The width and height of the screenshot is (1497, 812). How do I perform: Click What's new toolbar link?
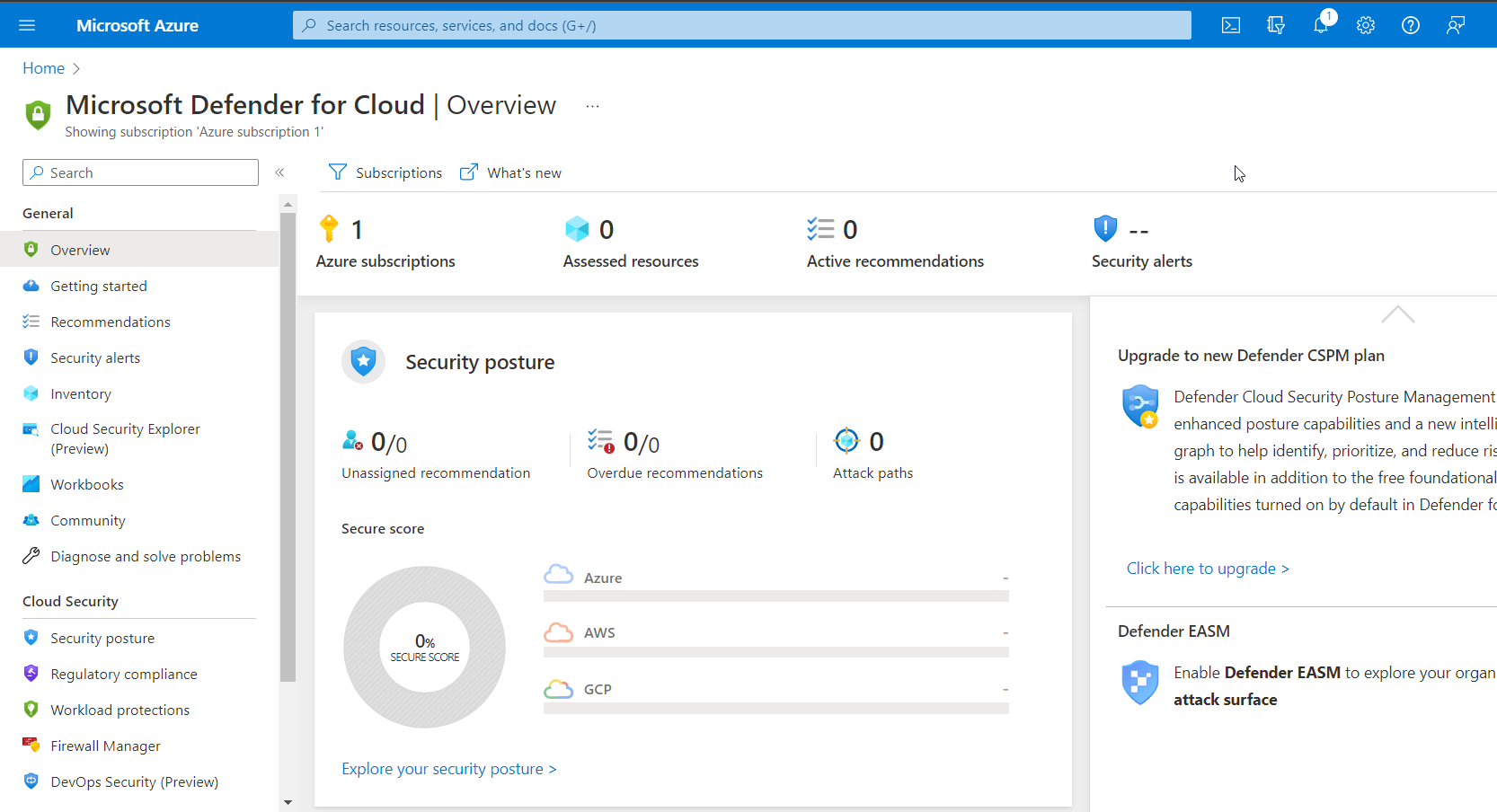coord(510,172)
